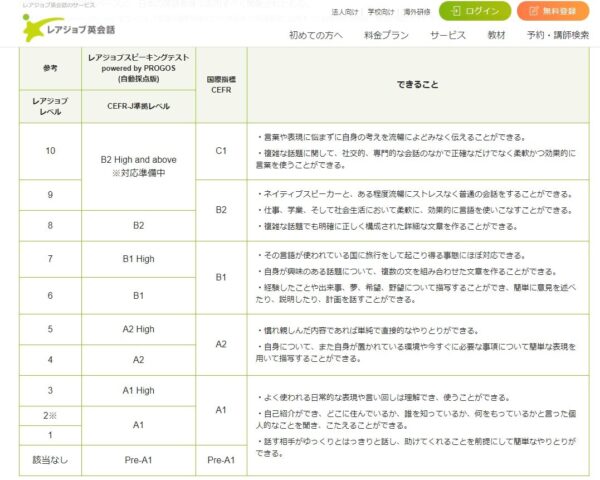Open the サービス menu item

[448, 35]
